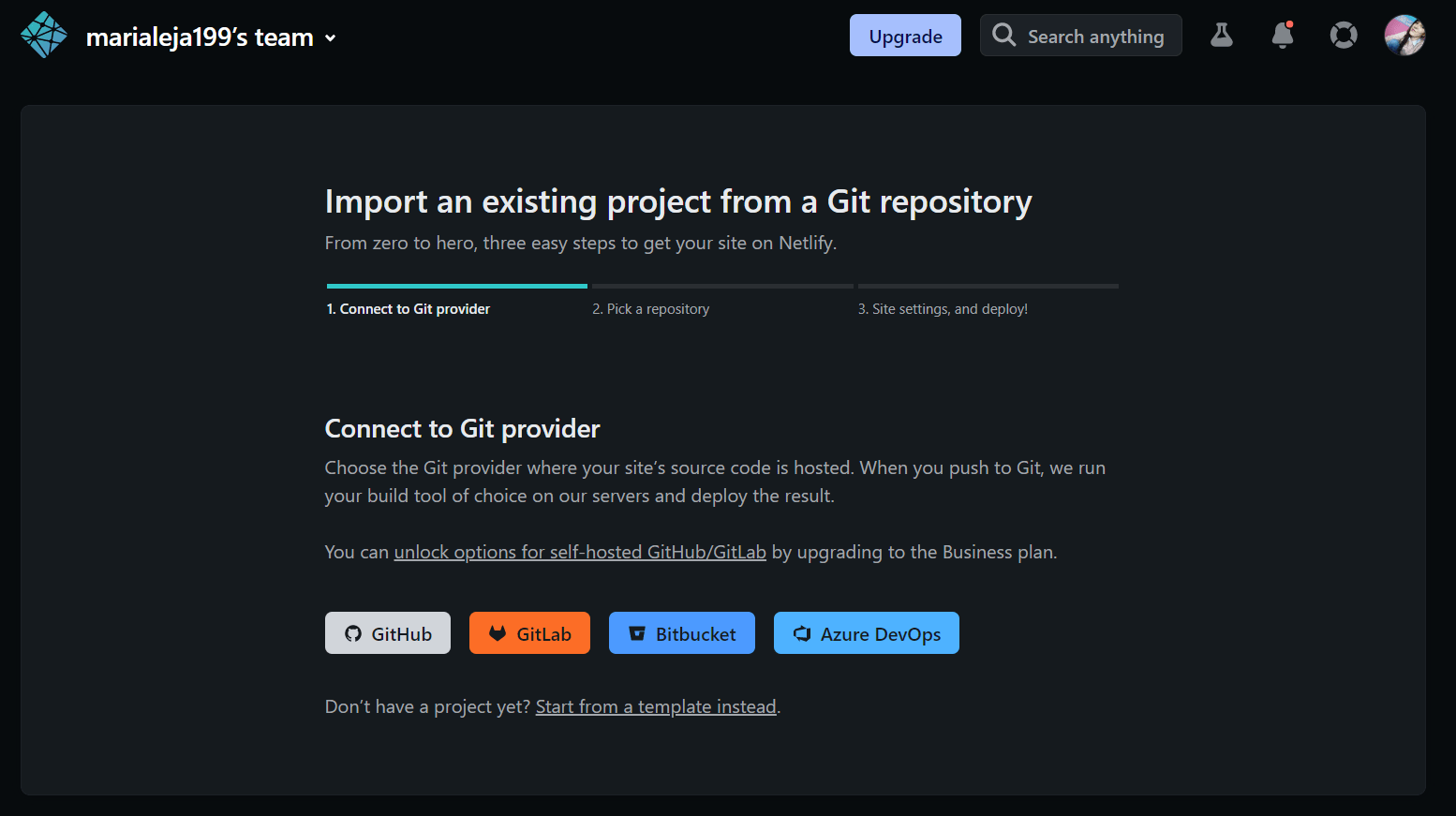This screenshot has height=816, width=1456.
Task: Open the team switcher chevron
Action: point(329,39)
